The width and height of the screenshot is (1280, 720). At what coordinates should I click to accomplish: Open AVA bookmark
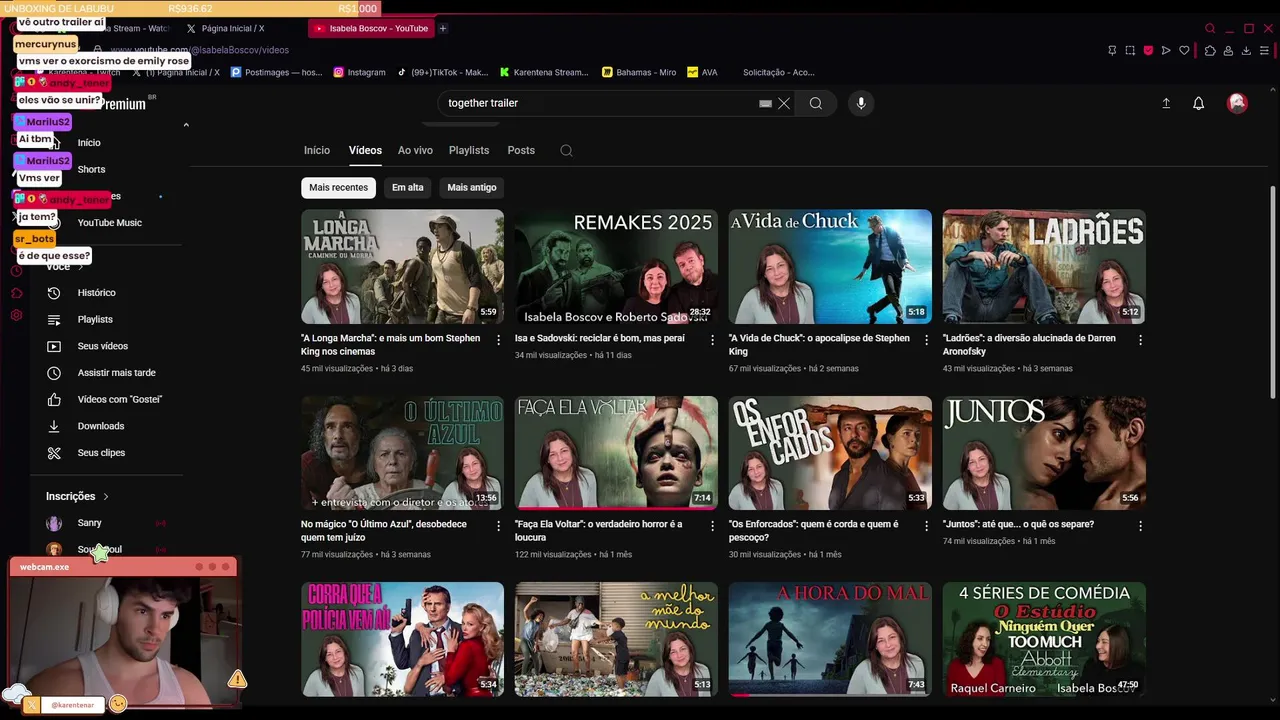click(x=702, y=72)
